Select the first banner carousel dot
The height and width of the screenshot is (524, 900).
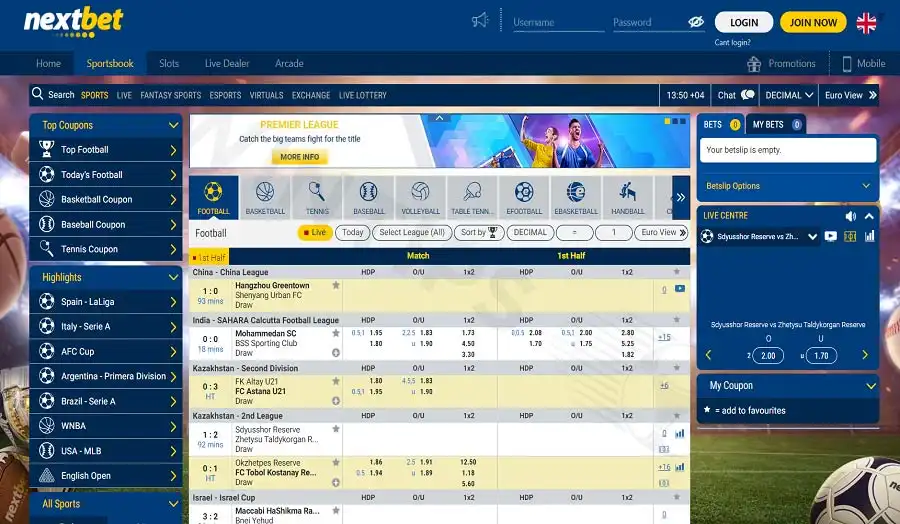click(667, 121)
